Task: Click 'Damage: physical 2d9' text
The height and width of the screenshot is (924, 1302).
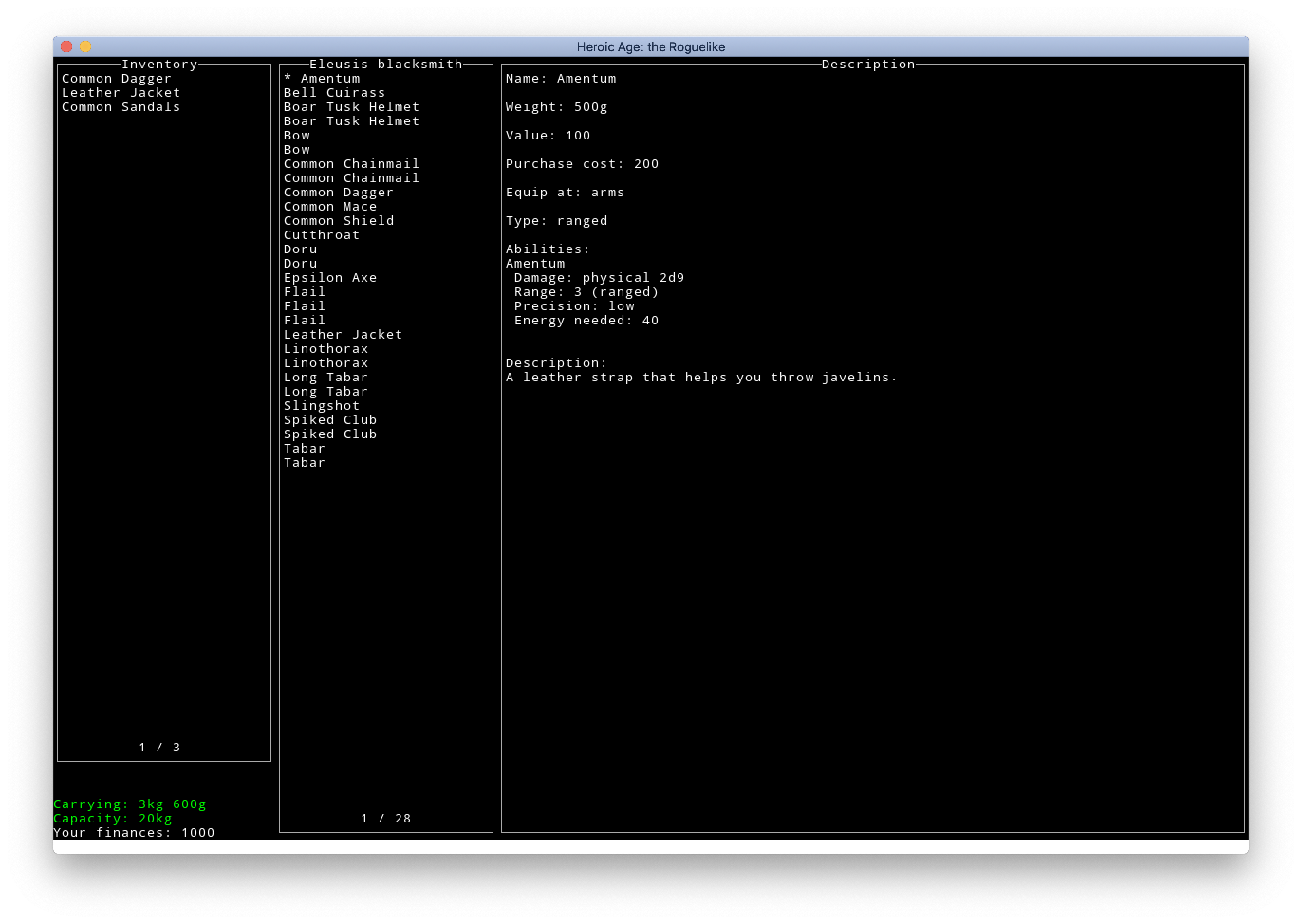Action: [x=599, y=277]
